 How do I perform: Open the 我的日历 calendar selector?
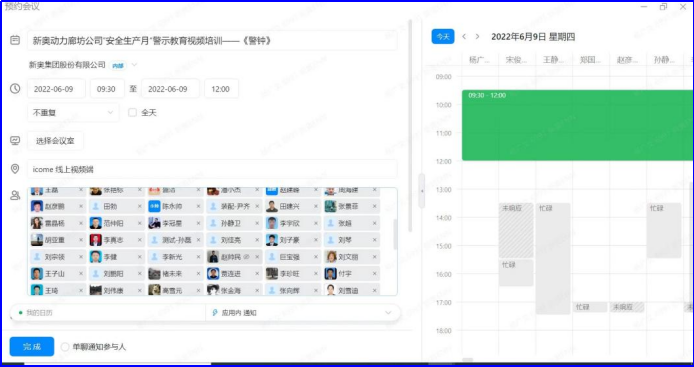pos(108,313)
